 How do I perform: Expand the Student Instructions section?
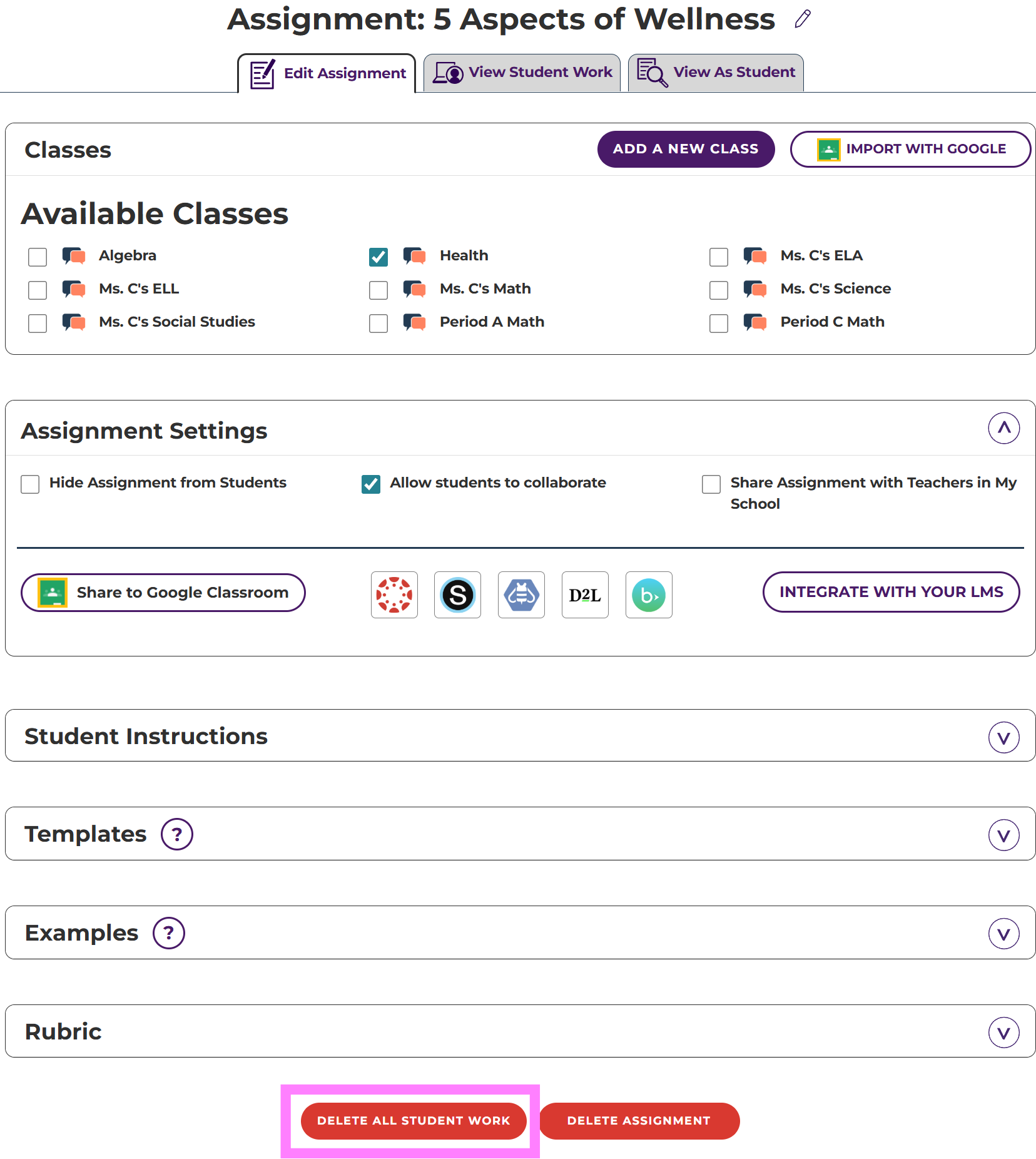(x=1003, y=737)
